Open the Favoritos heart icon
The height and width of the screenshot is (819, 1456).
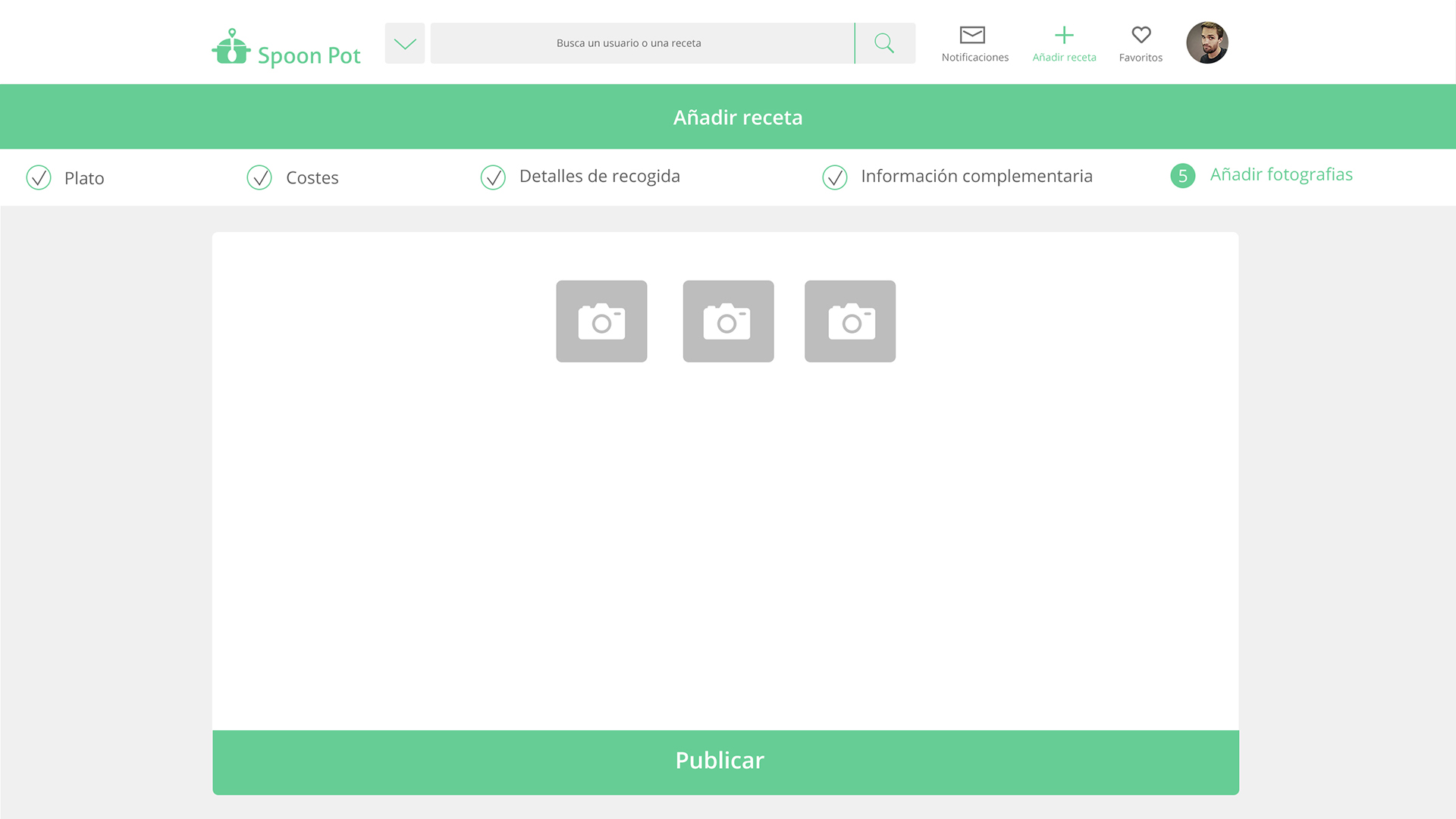click(1141, 35)
